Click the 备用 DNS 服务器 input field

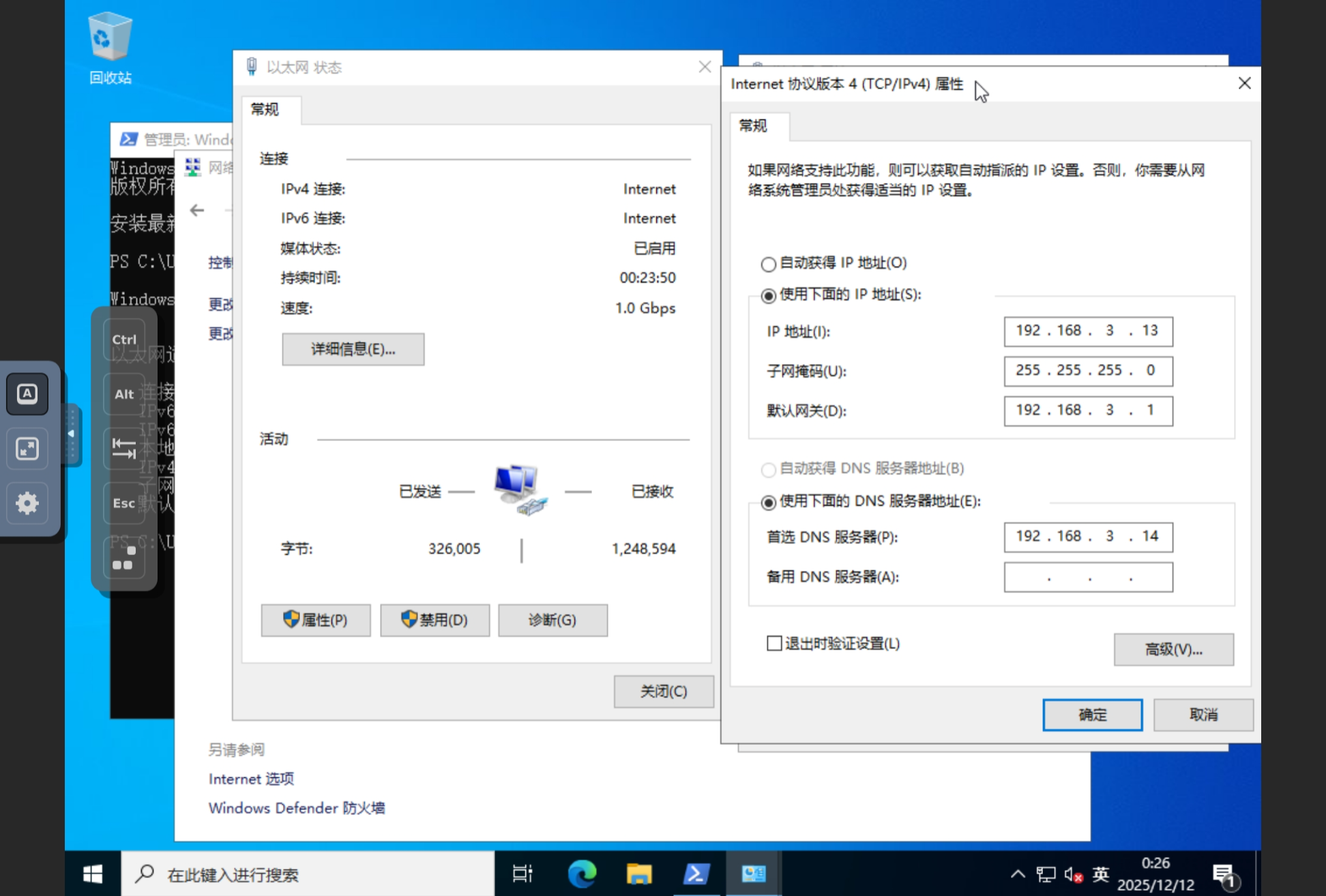click(x=1088, y=577)
